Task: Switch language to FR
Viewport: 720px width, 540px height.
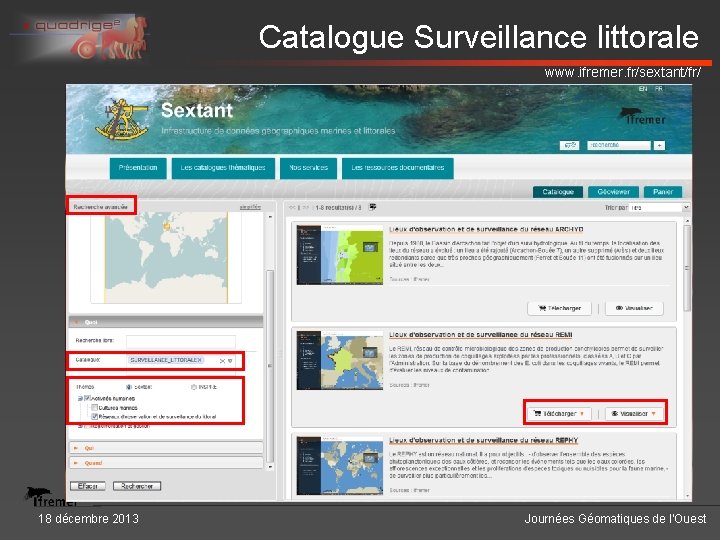Action: pyautogui.click(x=658, y=89)
